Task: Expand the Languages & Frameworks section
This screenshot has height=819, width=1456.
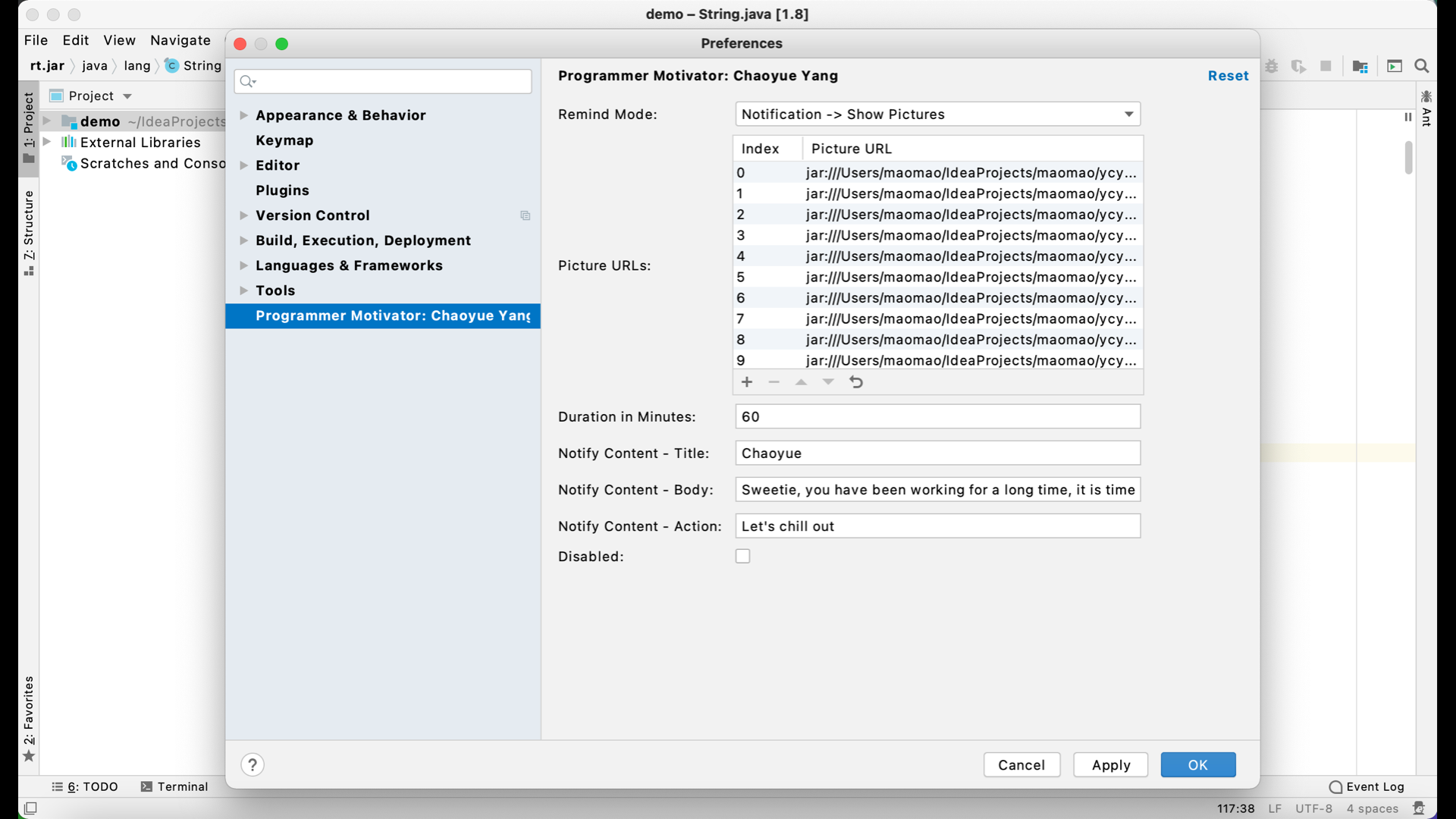Action: tap(243, 265)
